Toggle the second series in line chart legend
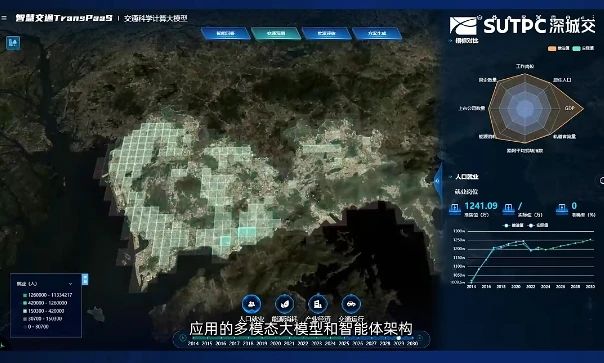 click(539, 225)
